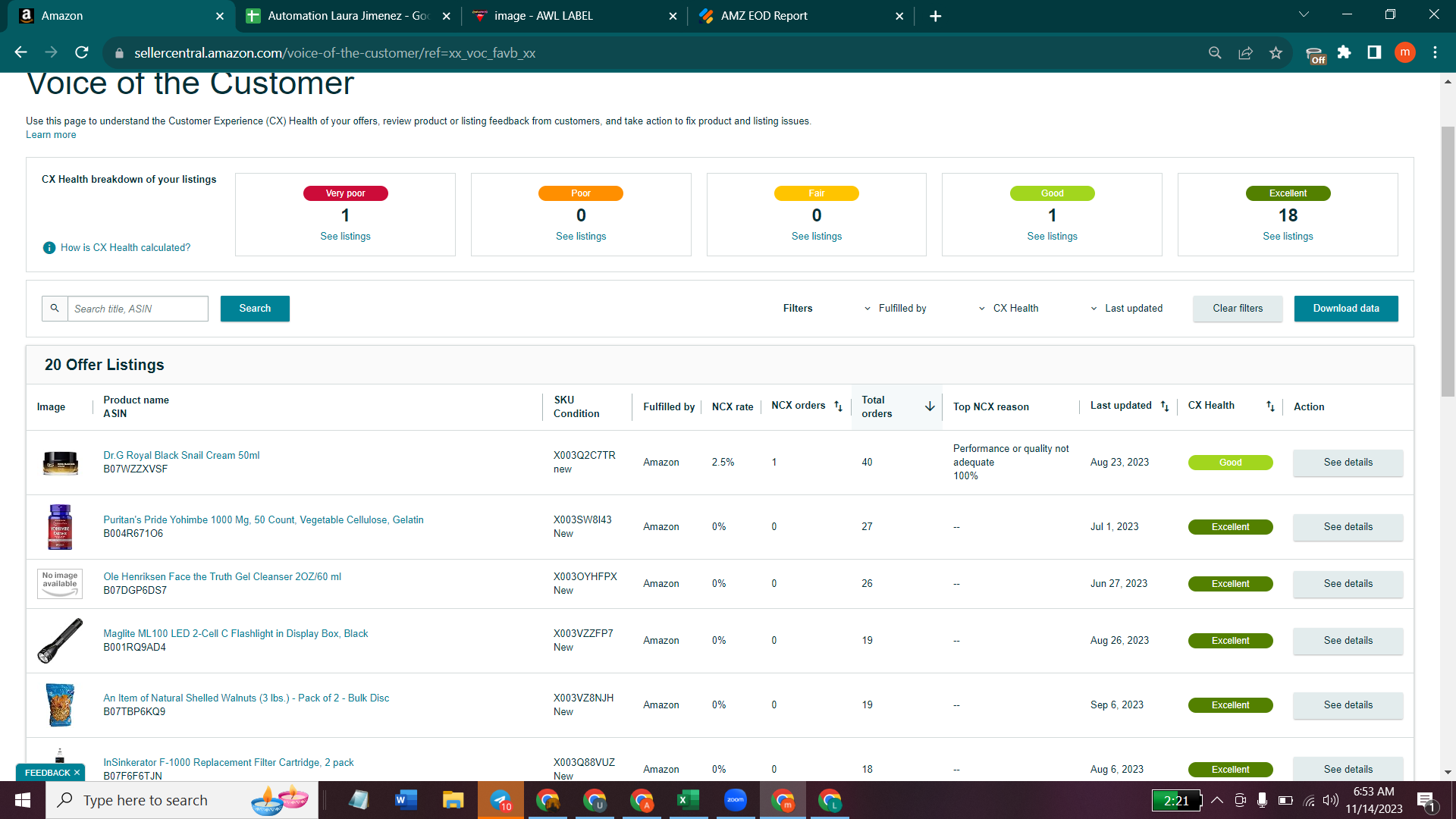
Task: Click the share page icon in address bar
Action: tap(1245, 52)
